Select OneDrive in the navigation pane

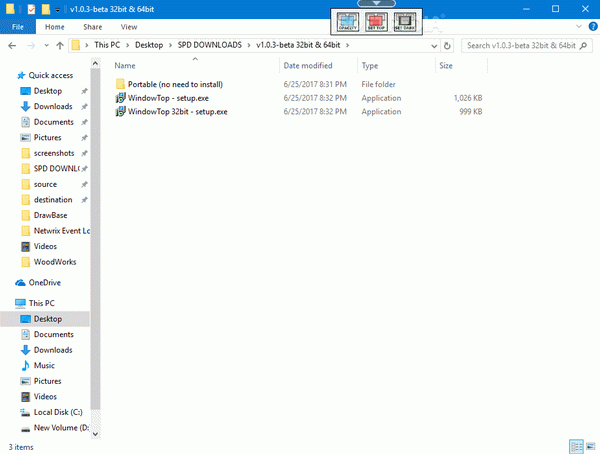tap(44, 283)
